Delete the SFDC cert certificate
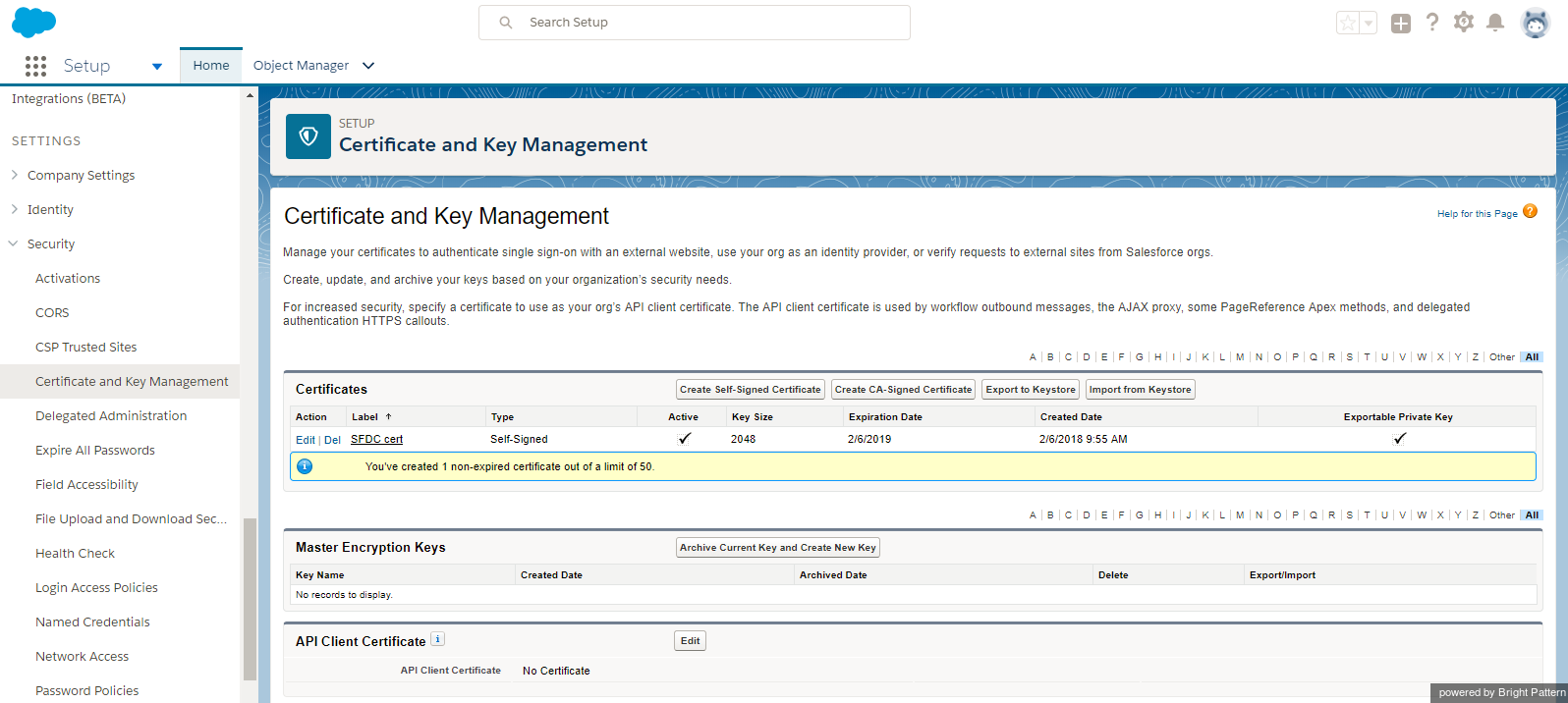The image size is (1568, 703). [x=332, y=440]
